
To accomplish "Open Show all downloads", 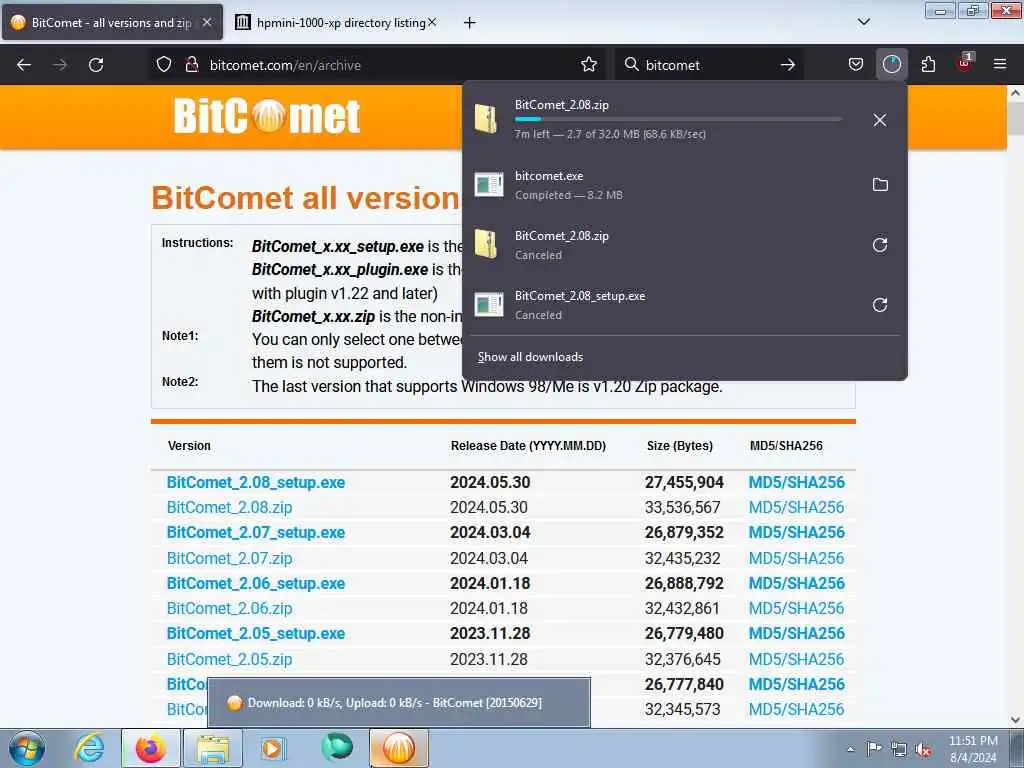I will 530,357.
